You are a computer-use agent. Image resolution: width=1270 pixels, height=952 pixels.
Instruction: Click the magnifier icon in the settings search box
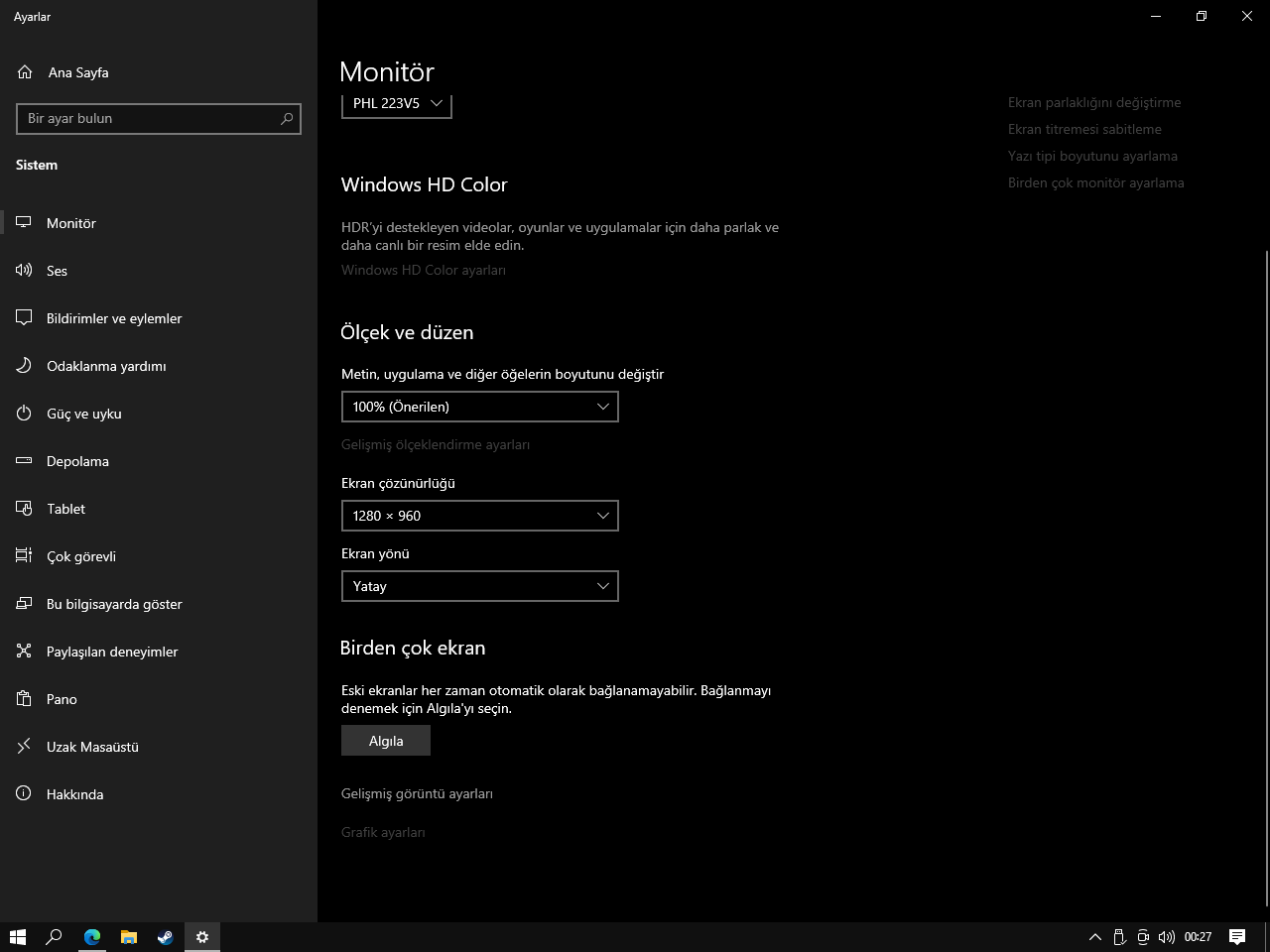pos(287,119)
